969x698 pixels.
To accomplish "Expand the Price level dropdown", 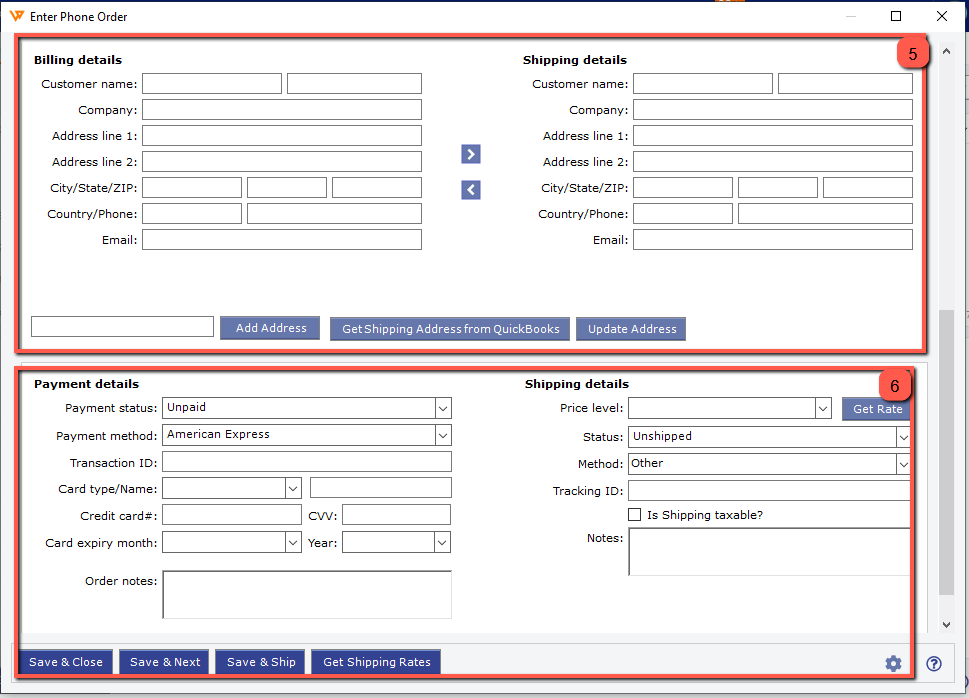I will click(x=822, y=408).
